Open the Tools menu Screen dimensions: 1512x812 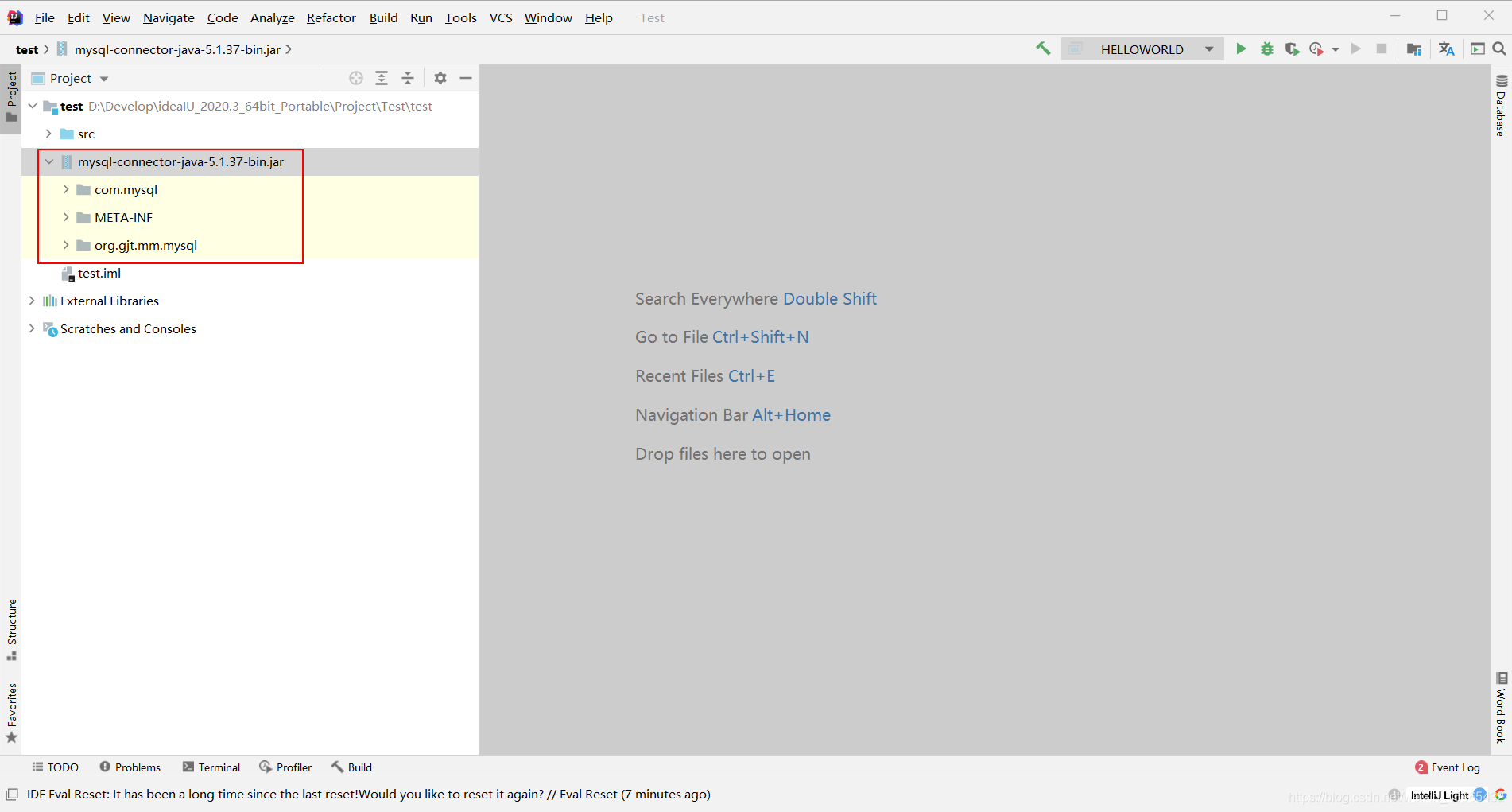460,17
